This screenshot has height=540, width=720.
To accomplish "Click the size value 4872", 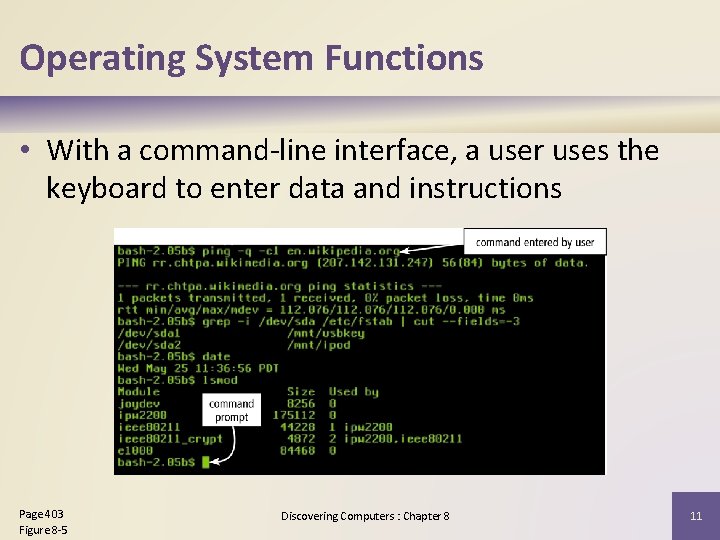I will 301,439.
